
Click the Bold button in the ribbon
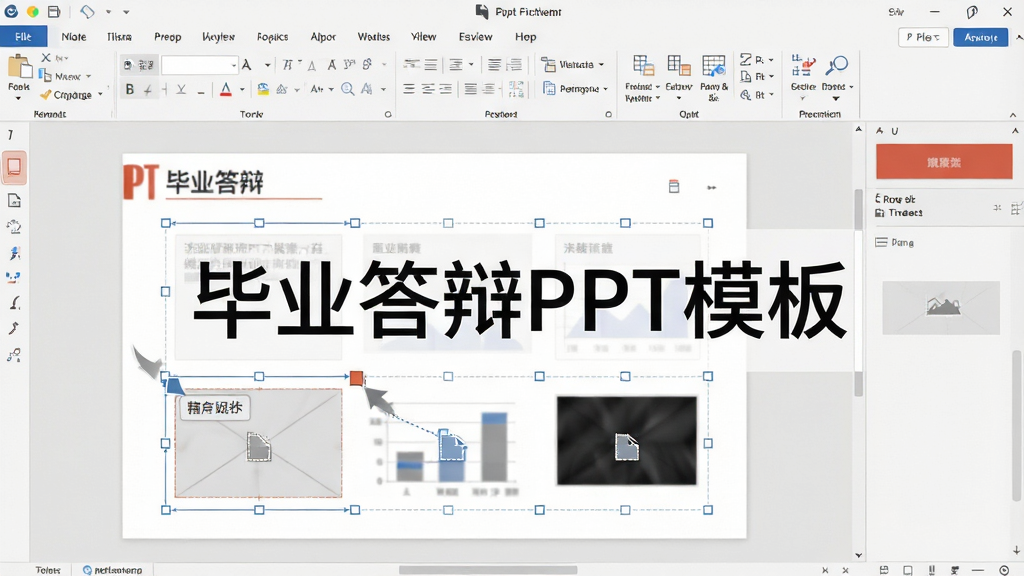click(x=129, y=89)
